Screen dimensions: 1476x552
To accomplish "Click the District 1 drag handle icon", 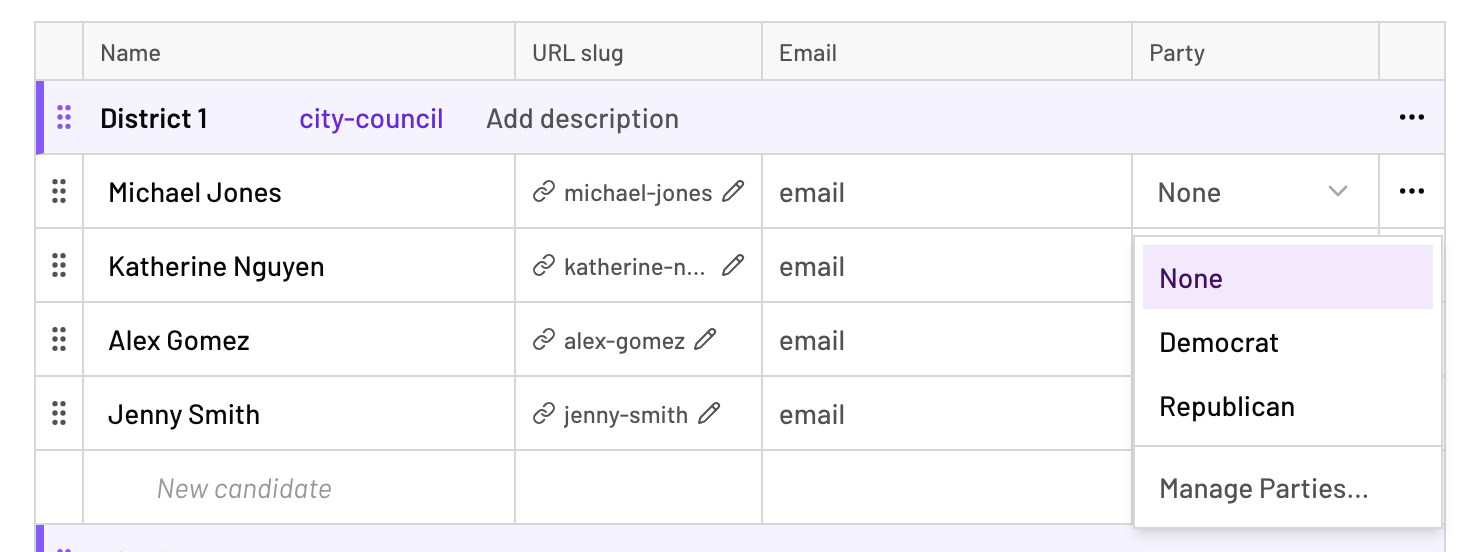I will [x=64, y=118].
